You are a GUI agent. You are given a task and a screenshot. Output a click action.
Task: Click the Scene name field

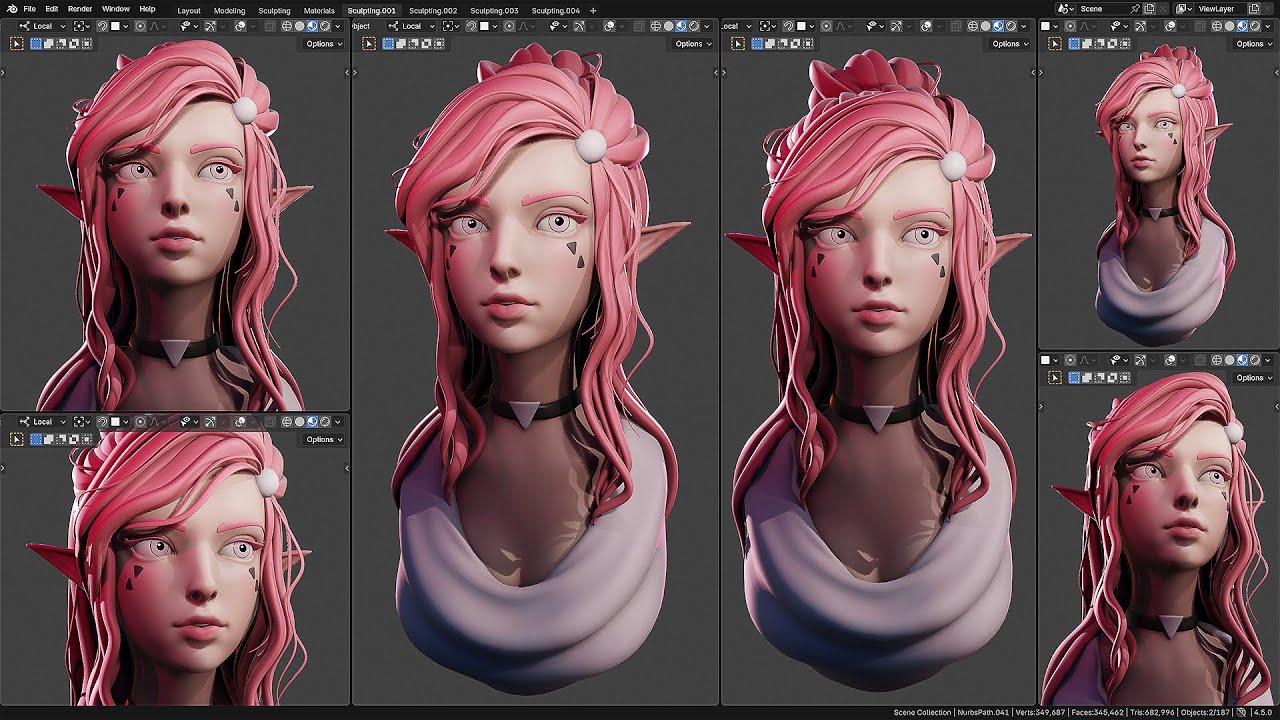pos(1104,9)
